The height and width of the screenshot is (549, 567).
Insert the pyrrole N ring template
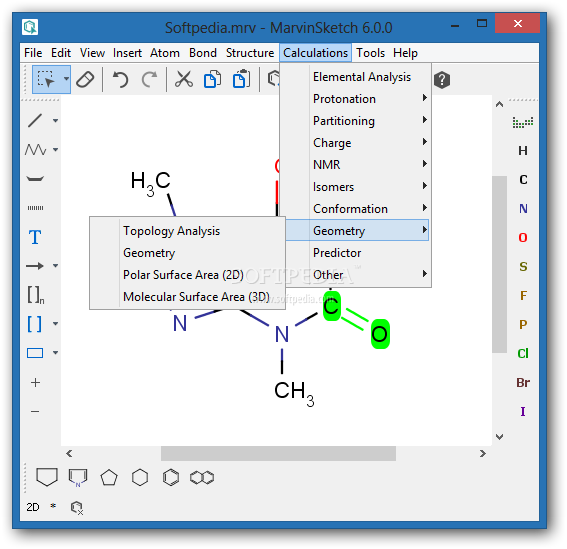78,478
